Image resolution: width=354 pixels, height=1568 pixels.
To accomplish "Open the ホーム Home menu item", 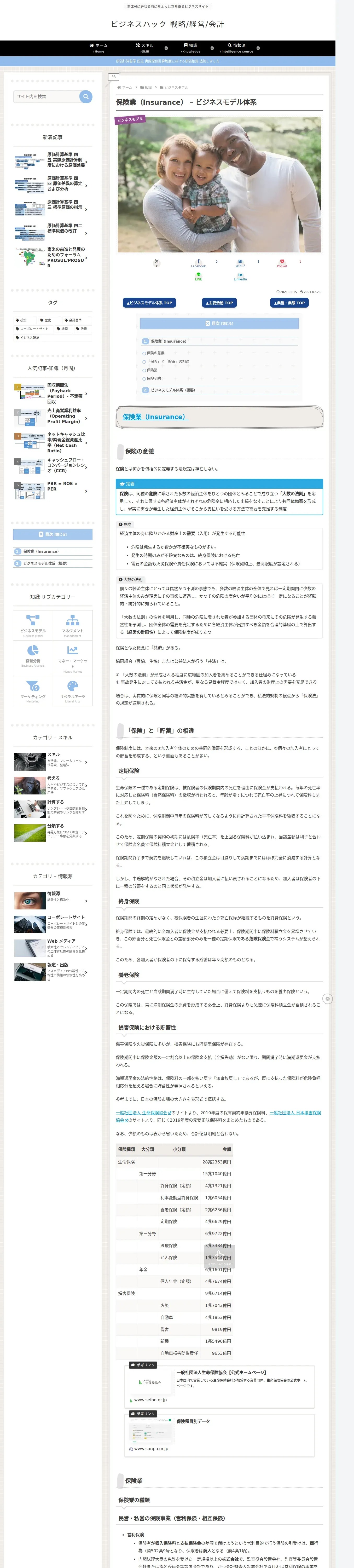I will pyautogui.click(x=98, y=48).
